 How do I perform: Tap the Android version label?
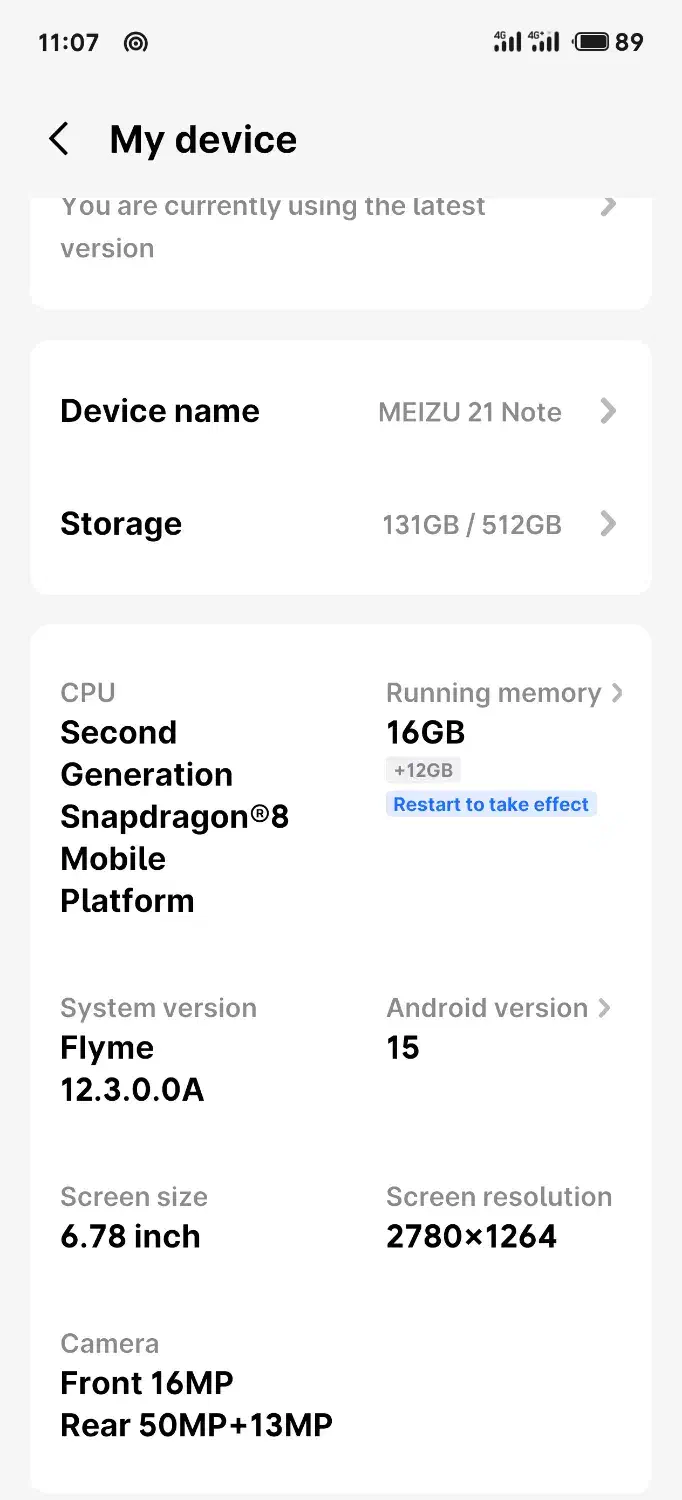point(487,1008)
